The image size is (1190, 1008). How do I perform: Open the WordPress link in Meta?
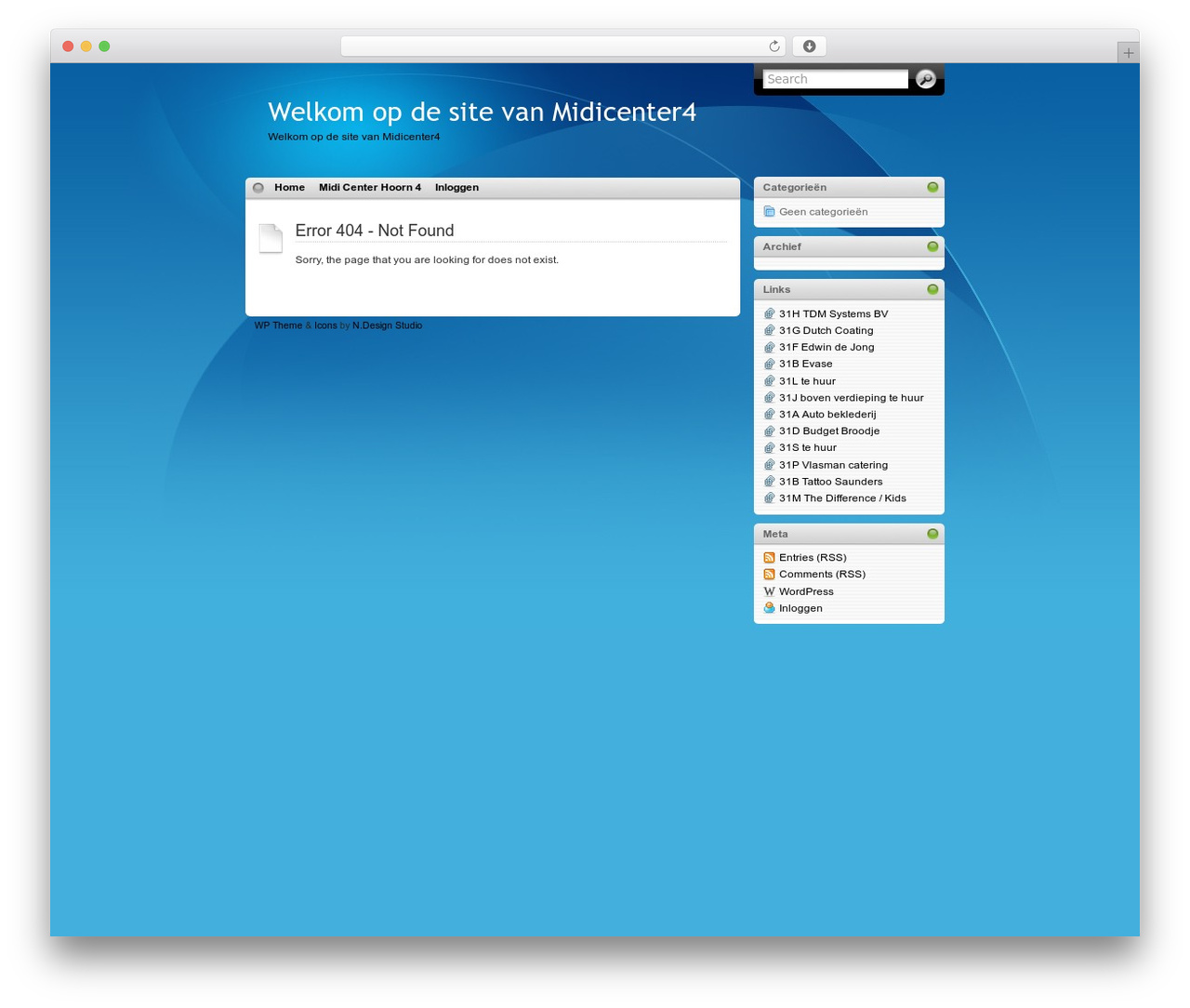(806, 591)
